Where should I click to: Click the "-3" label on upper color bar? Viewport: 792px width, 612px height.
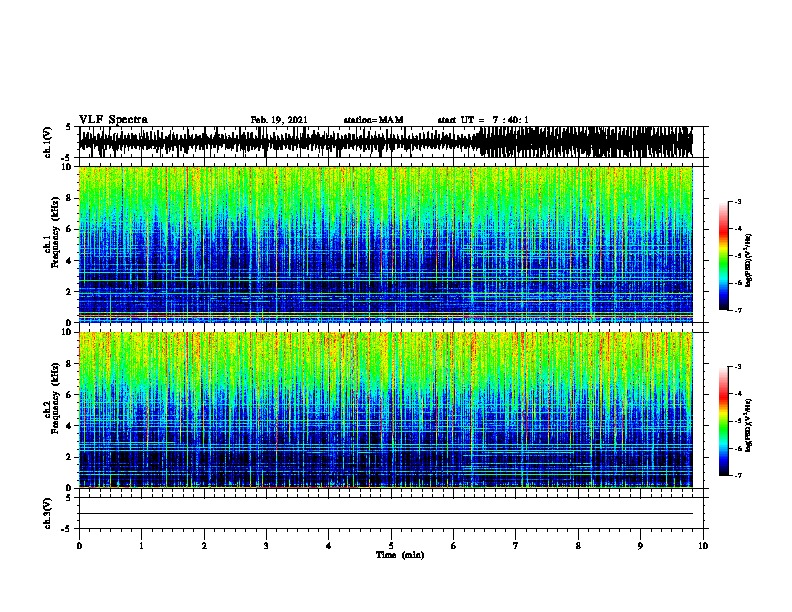tap(737, 202)
